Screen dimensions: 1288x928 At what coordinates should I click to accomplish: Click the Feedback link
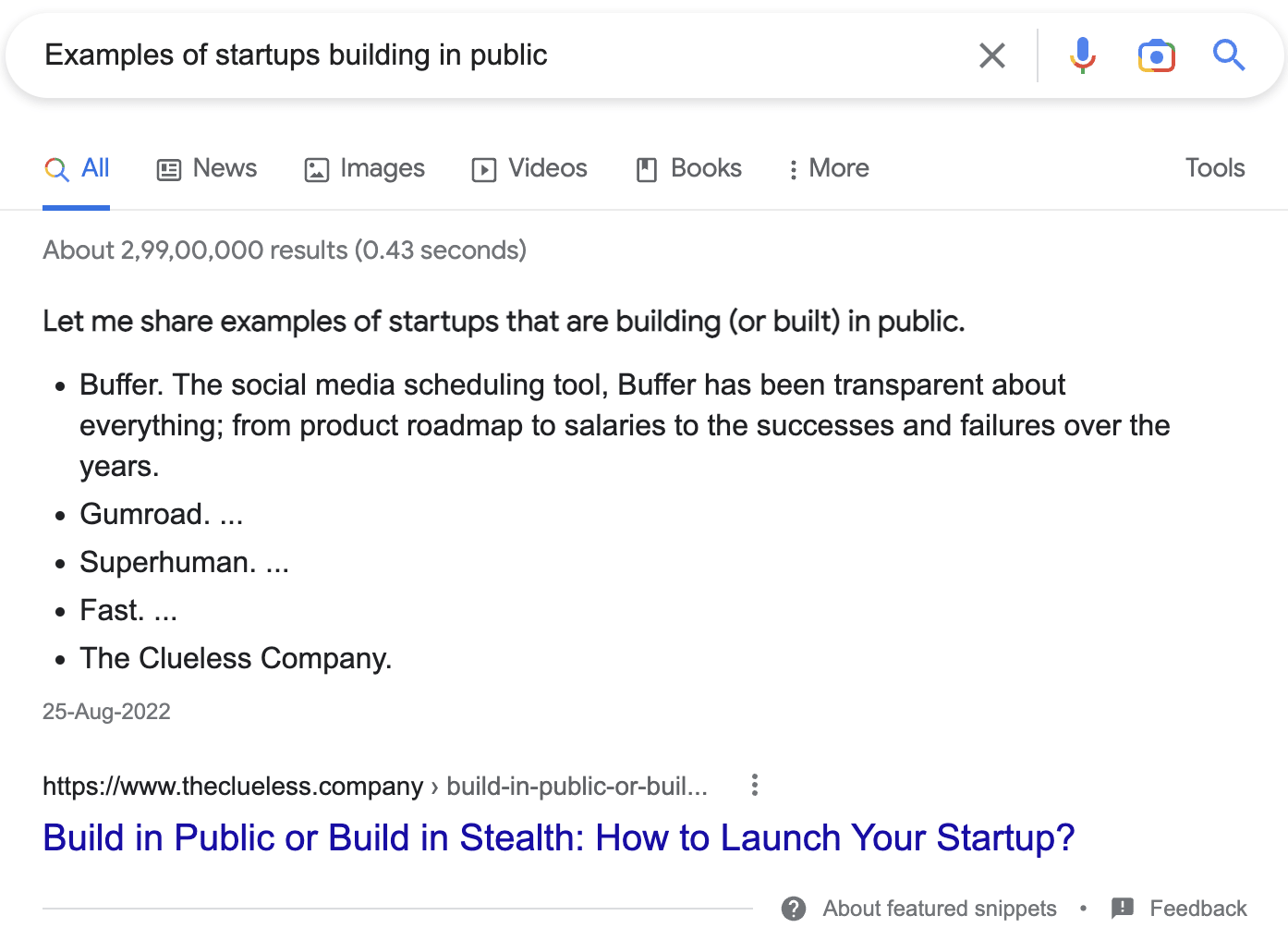tap(1197, 909)
